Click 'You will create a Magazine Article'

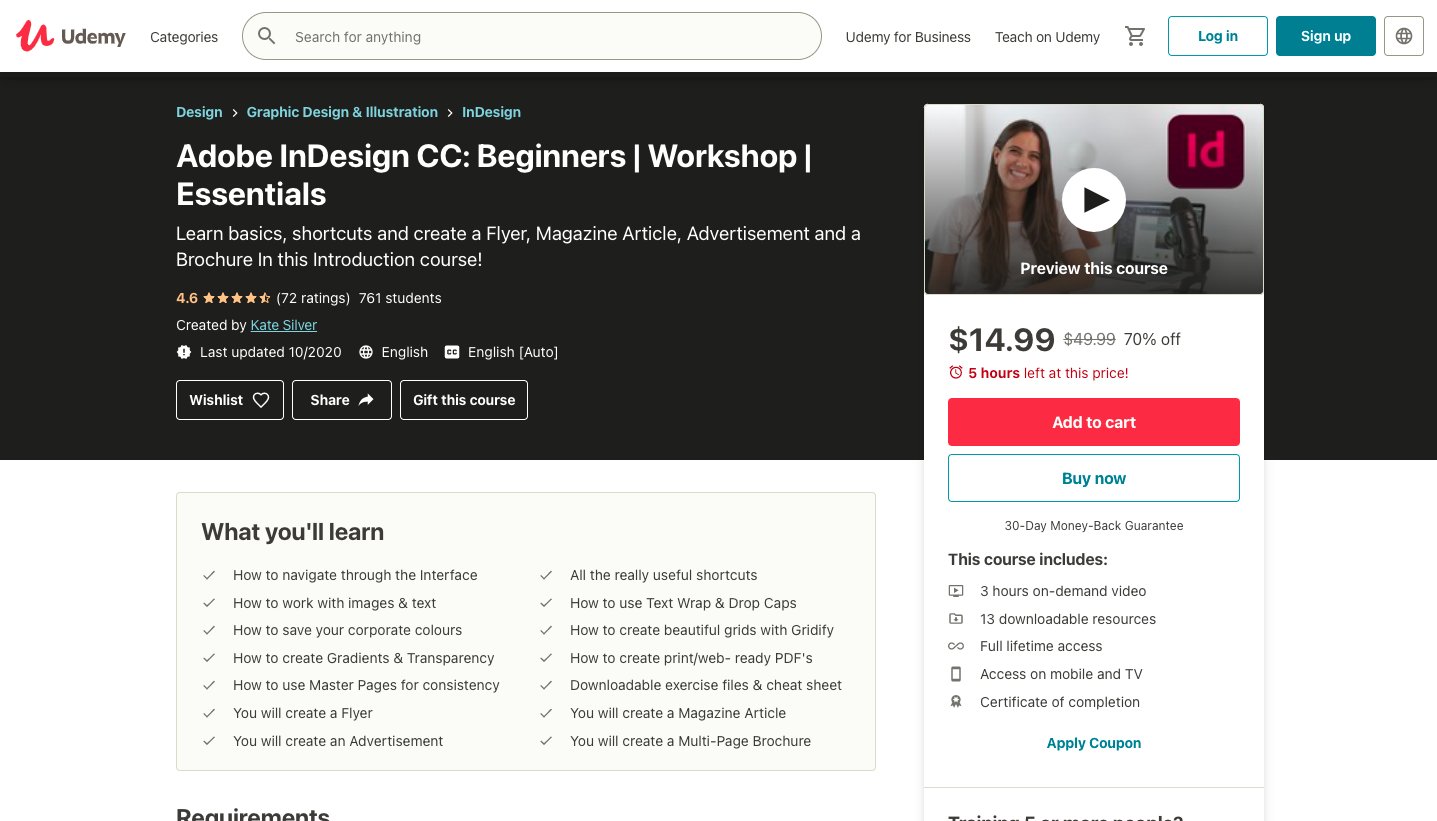click(x=678, y=713)
